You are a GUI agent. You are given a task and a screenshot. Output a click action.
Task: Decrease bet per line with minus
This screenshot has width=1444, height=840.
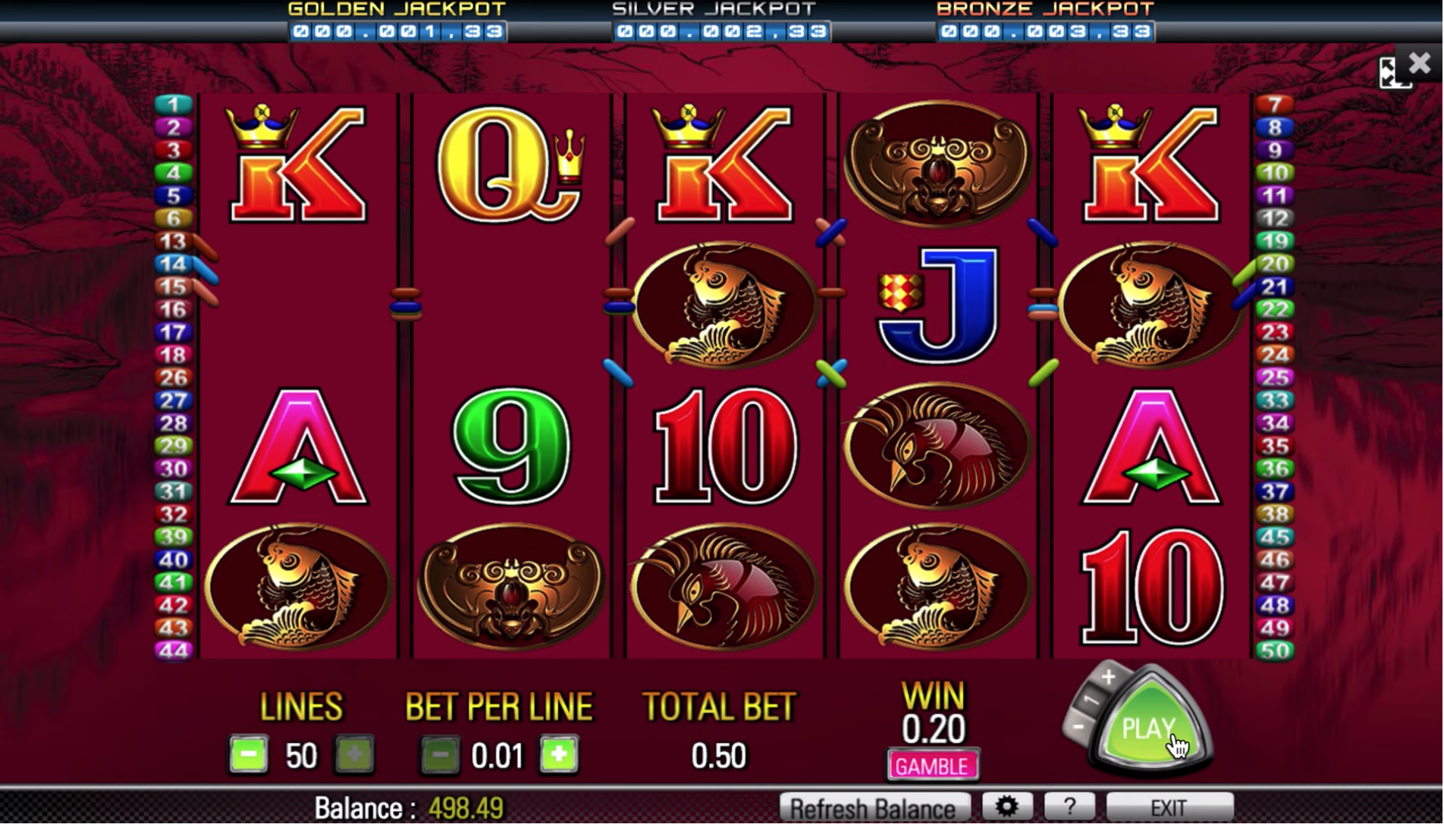coord(440,755)
